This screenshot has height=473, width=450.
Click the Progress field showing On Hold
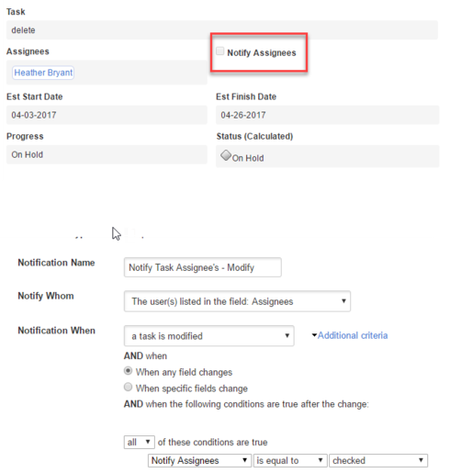click(x=107, y=154)
